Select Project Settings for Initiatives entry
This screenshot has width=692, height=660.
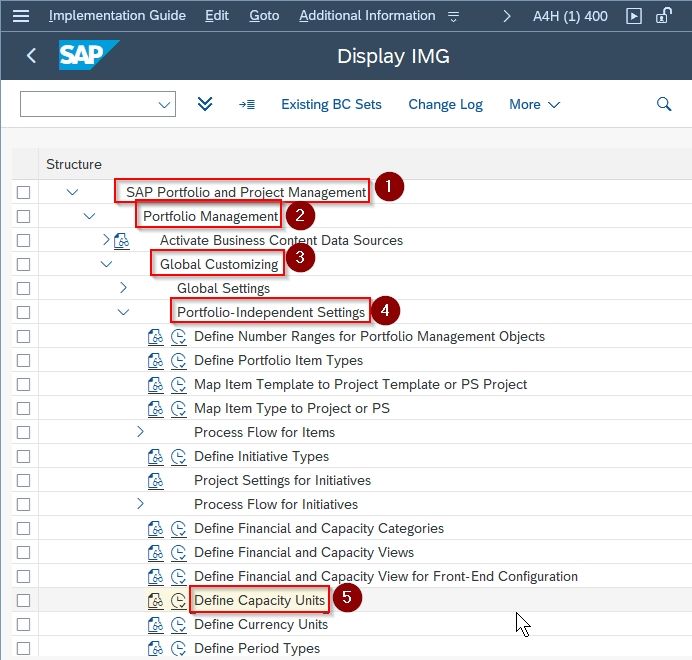(x=282, y=480)
